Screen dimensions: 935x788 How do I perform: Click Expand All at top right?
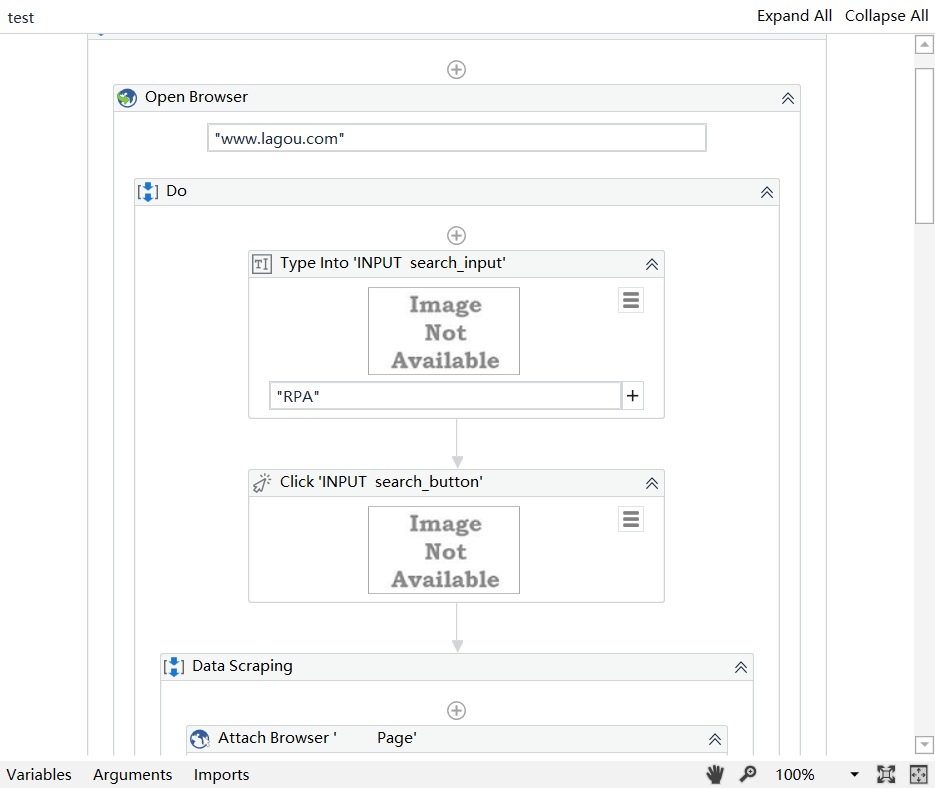(x=794, y=15)
